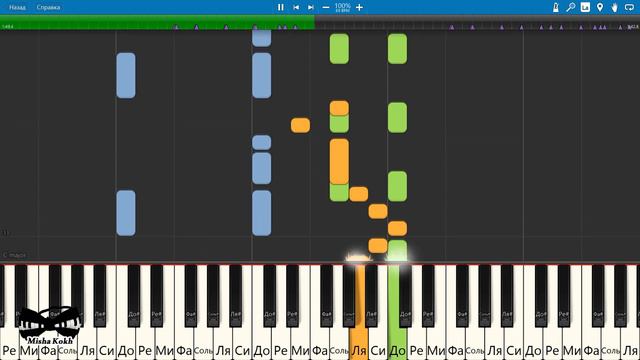Toggle the metronome icon
The image size is (640, 360).
click(556, 7)
